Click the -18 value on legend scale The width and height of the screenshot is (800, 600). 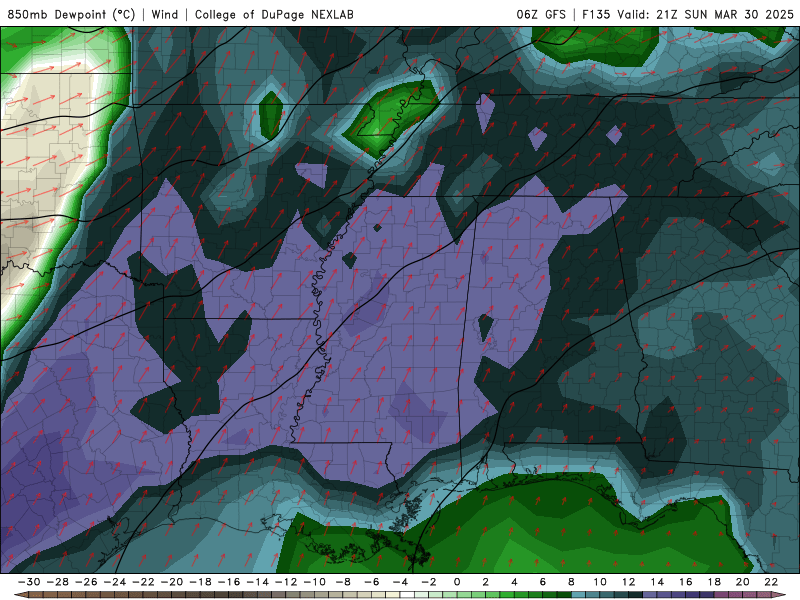point(201,582)
